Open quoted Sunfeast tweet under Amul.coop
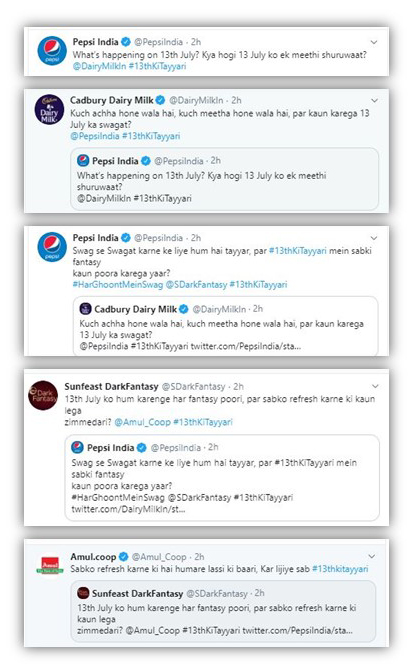Viewport: 416px width, 665px height. coord(223,611)
